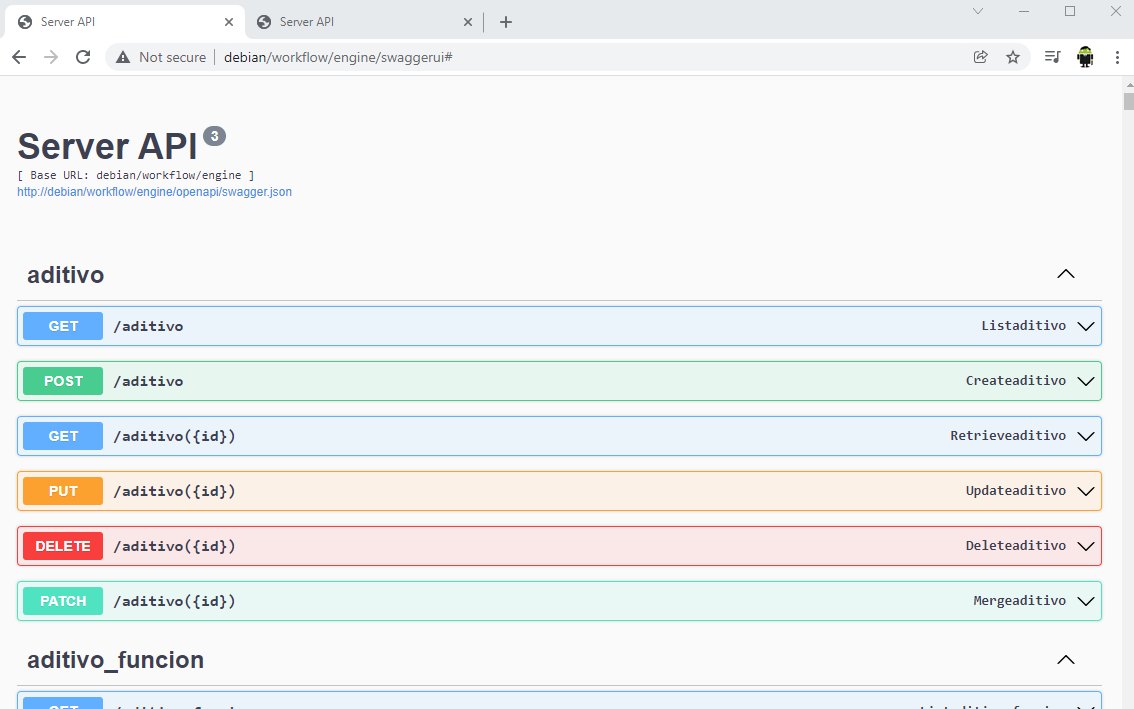The image size is (1134, 709).
Task: Bookmark this page with the star icon
Action: pos(1012,57)
